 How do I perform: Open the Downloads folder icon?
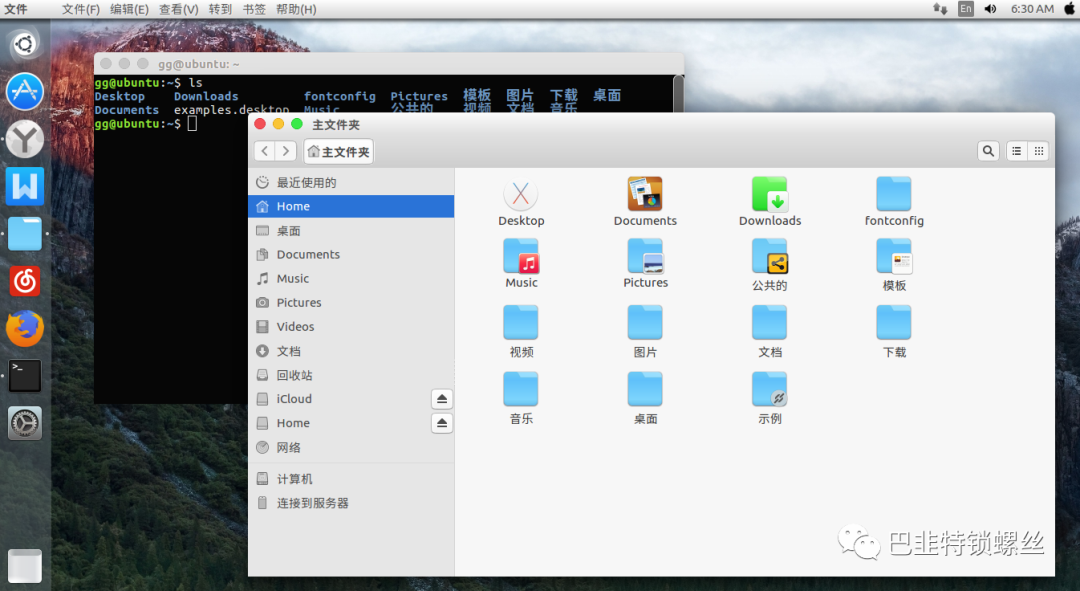coord(769,195)
